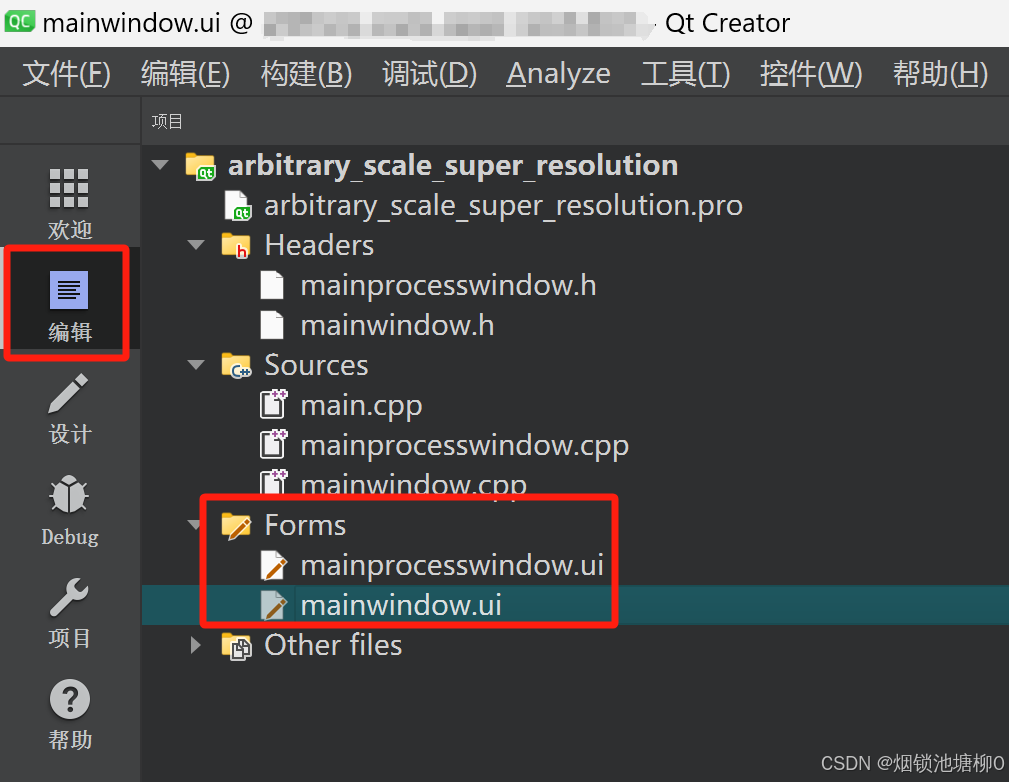Select main.cpp in Sources
Viewport: 1009px width, 782px height.
[362, 406]
